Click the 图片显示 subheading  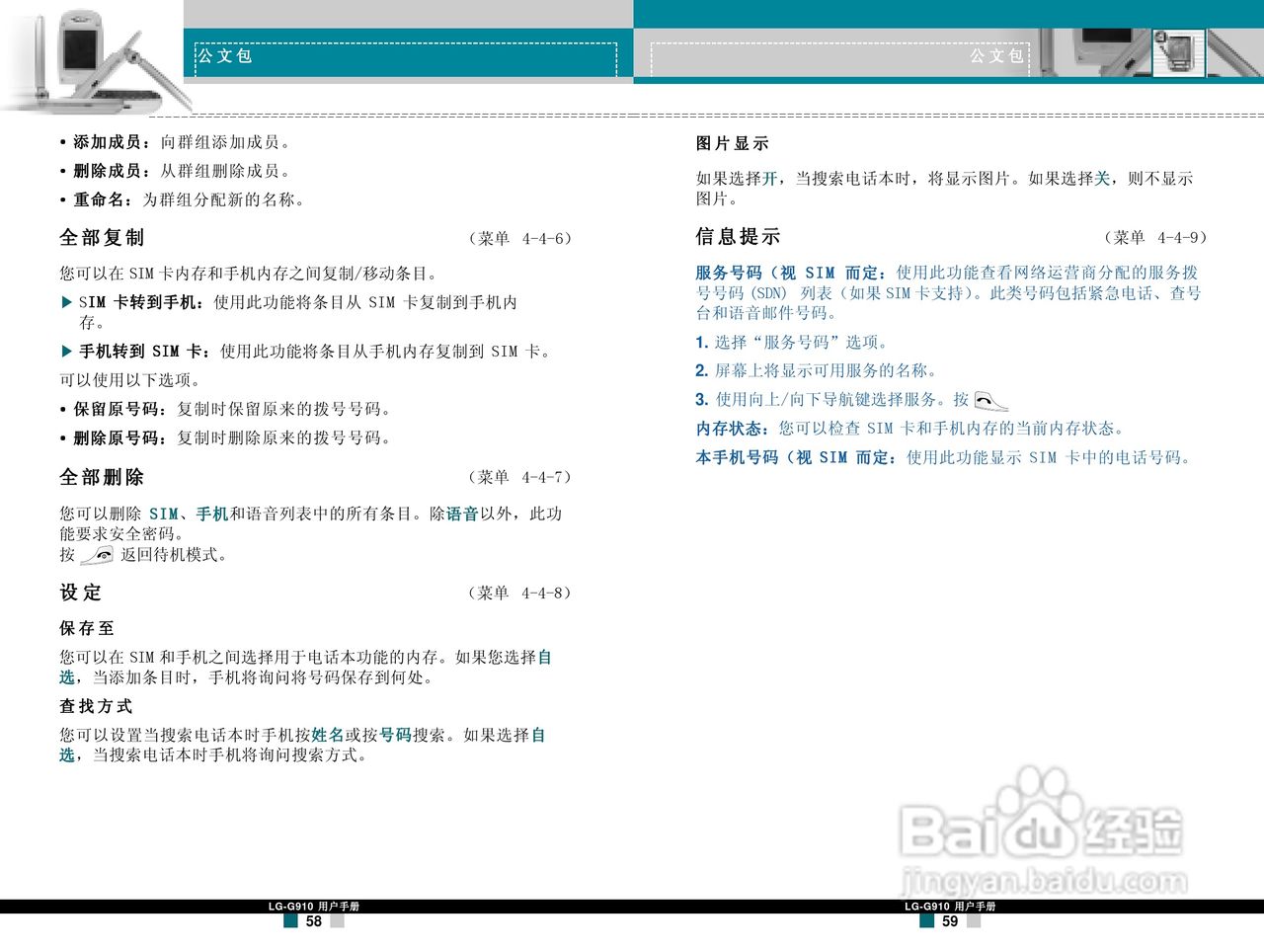[x=733, y=143]
